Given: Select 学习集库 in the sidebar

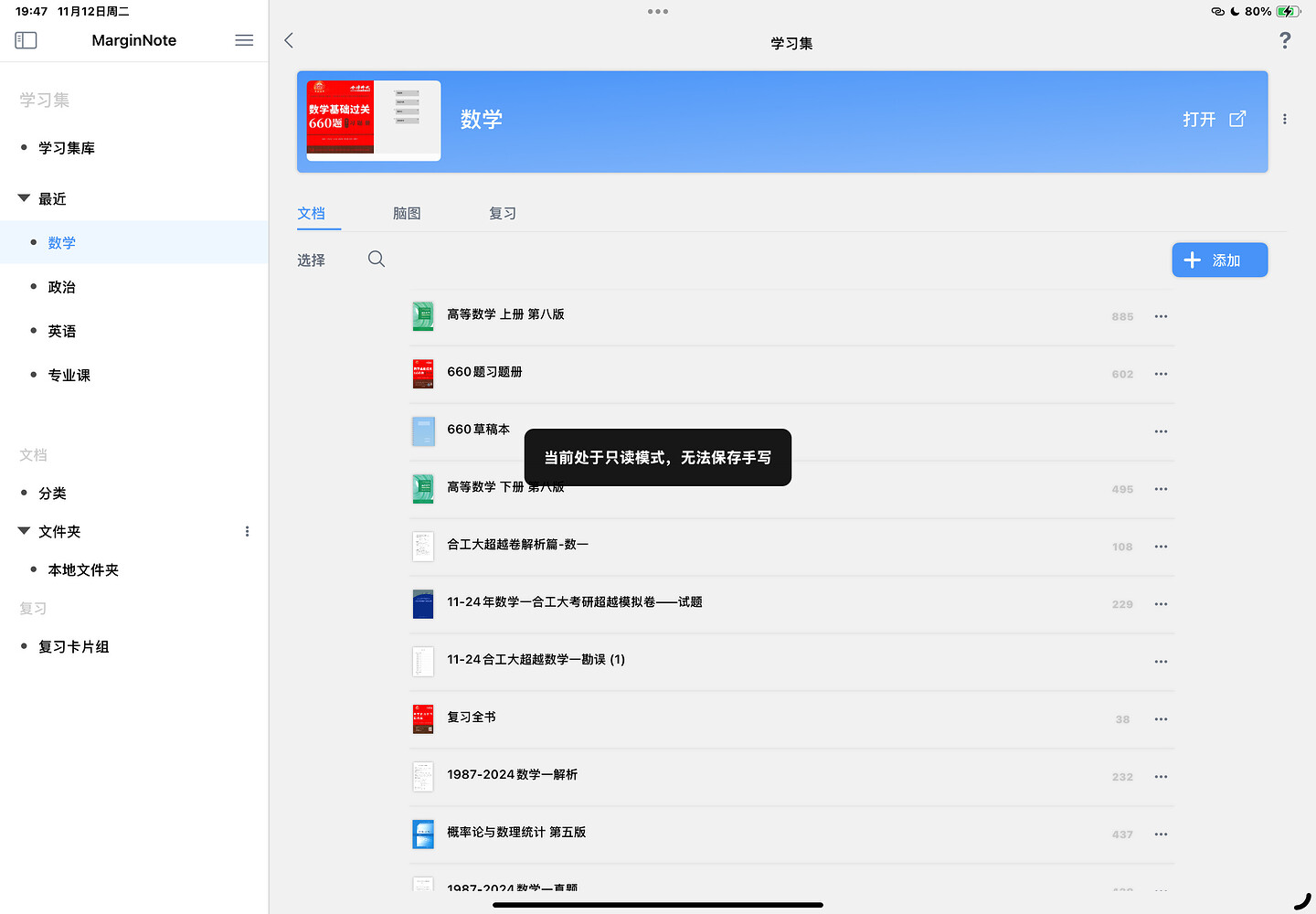Looking at the screenshot, I should point(67,148).
